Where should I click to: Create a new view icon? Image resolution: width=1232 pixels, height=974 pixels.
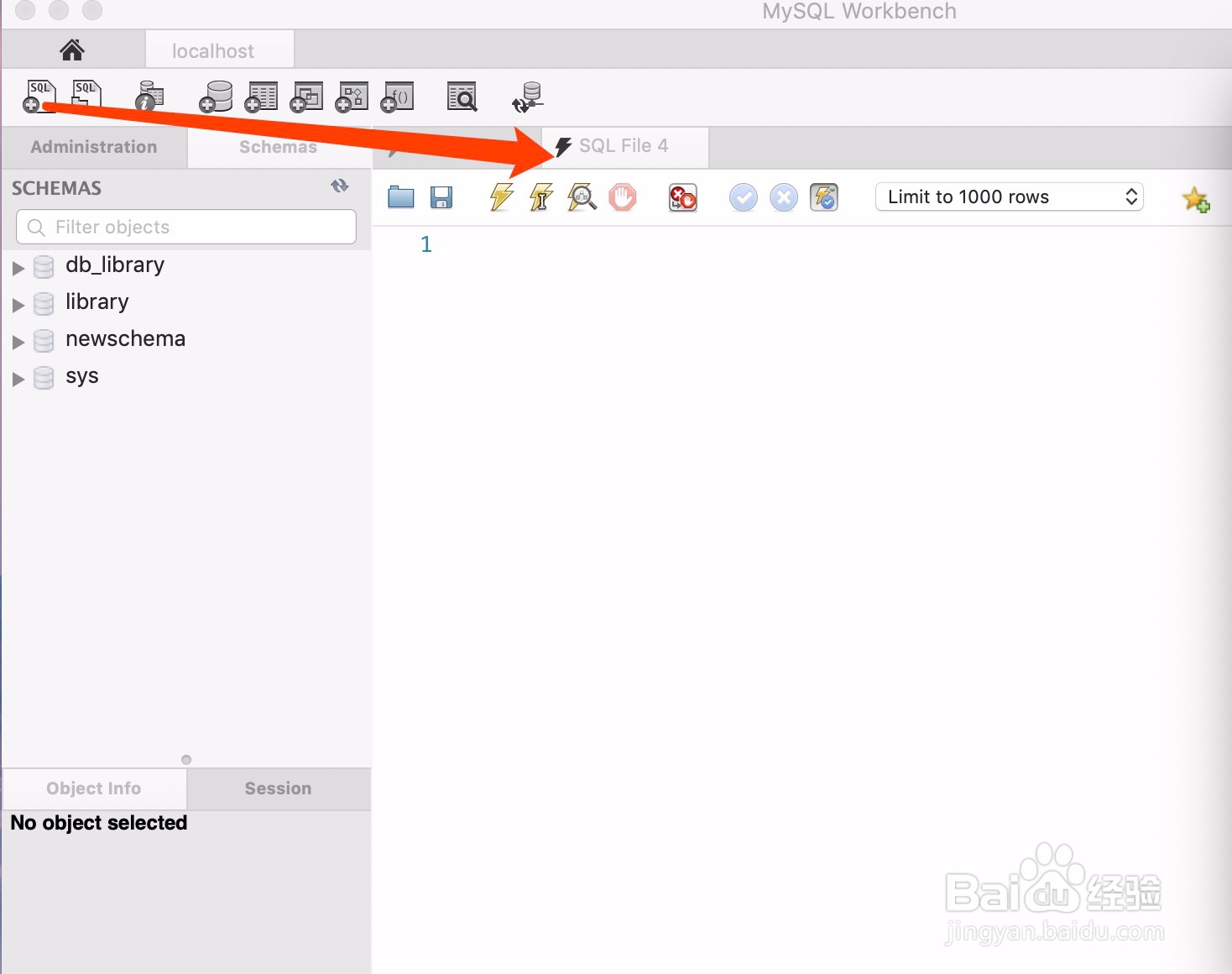[306, 97]
